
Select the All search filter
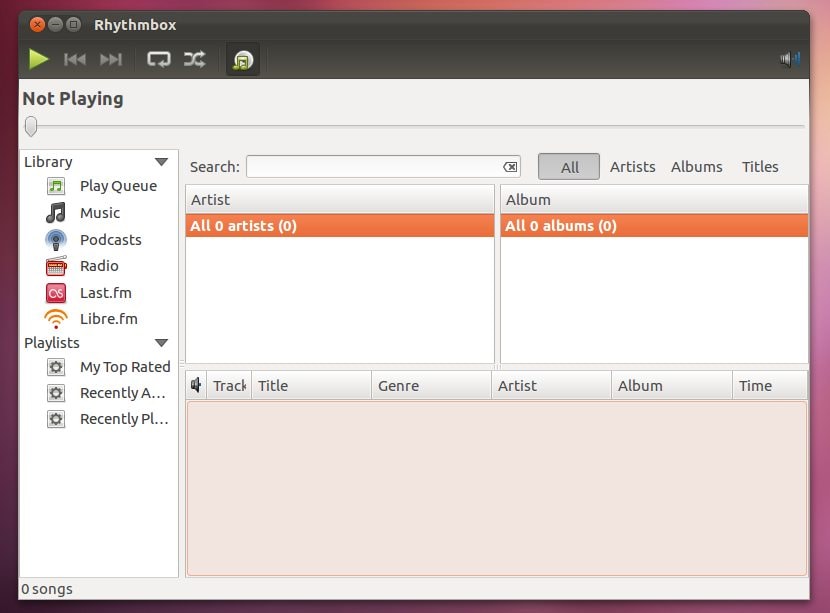pyautogui.click(x=569, y=167)
